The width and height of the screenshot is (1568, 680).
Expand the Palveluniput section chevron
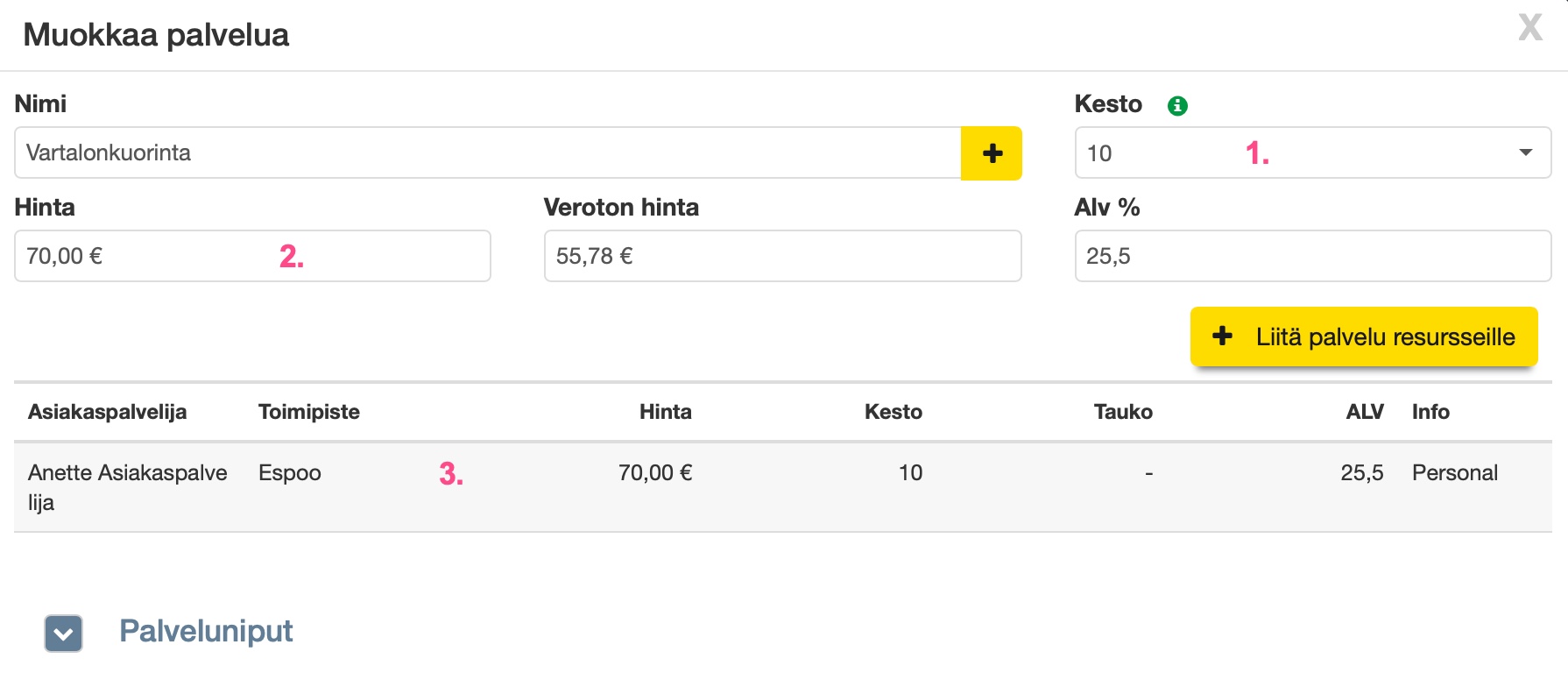click(64, 633)
